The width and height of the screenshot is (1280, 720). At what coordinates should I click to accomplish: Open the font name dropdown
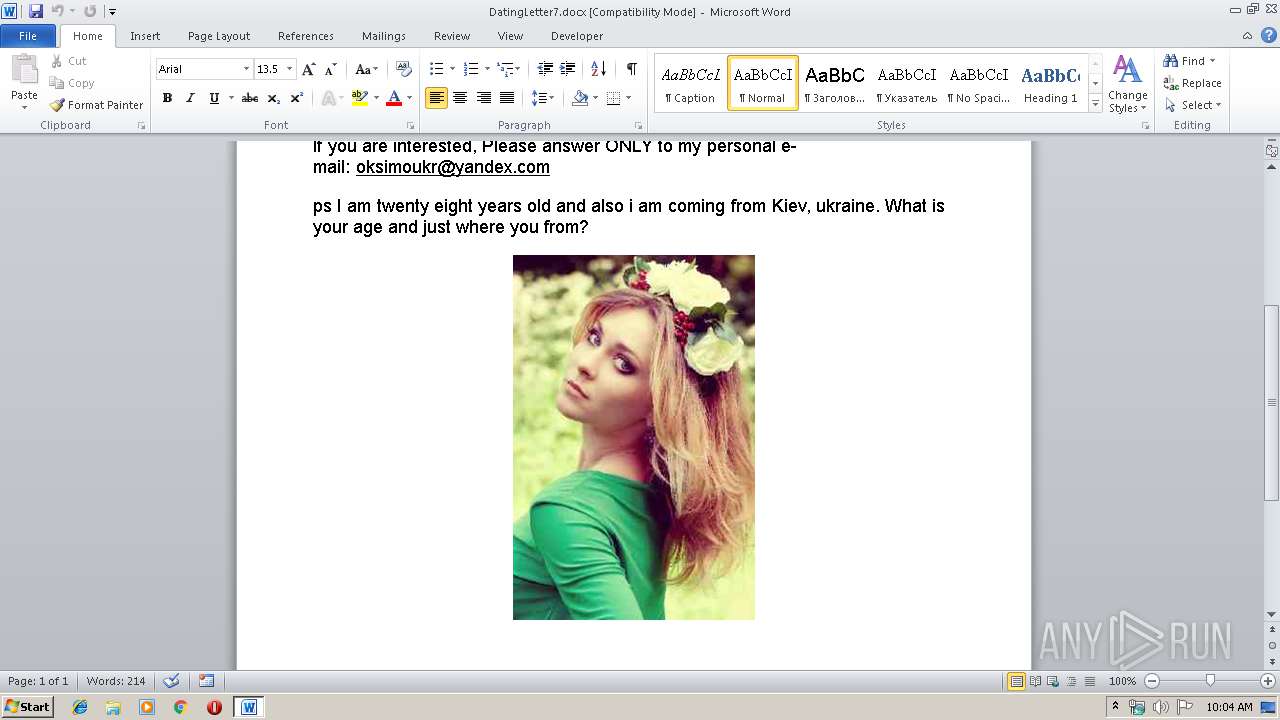pos(246,69)
